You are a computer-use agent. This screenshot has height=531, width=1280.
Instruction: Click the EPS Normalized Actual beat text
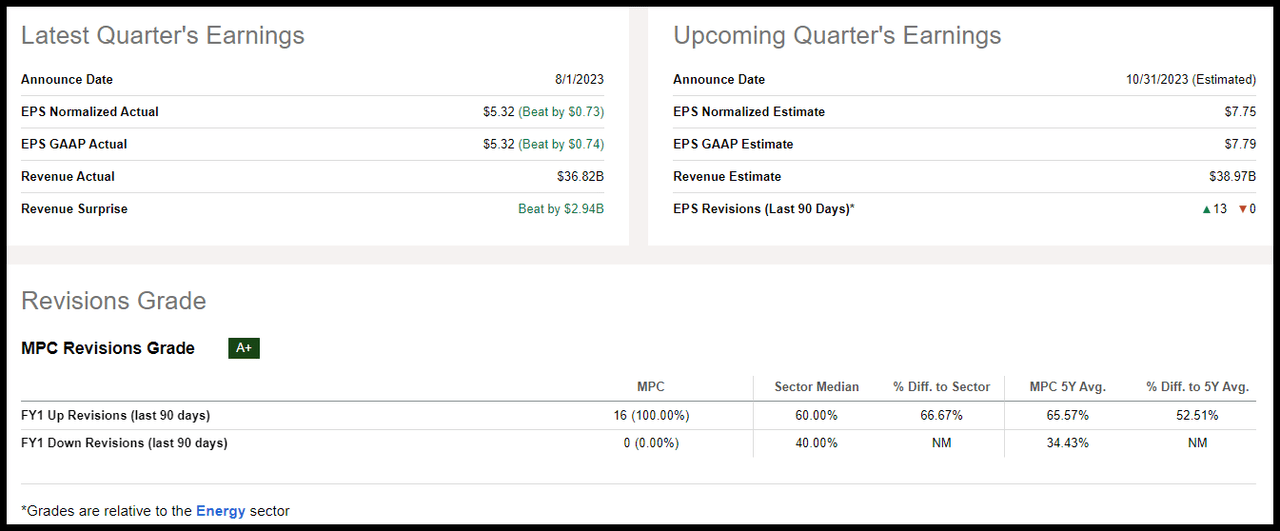(561, 112)
